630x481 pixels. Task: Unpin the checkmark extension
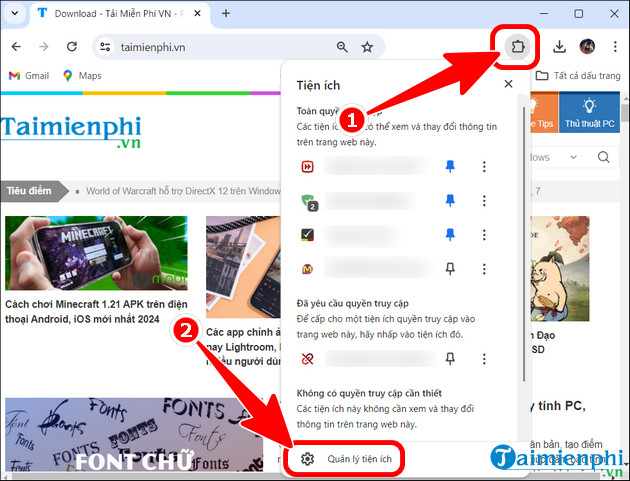coord(450,234)
